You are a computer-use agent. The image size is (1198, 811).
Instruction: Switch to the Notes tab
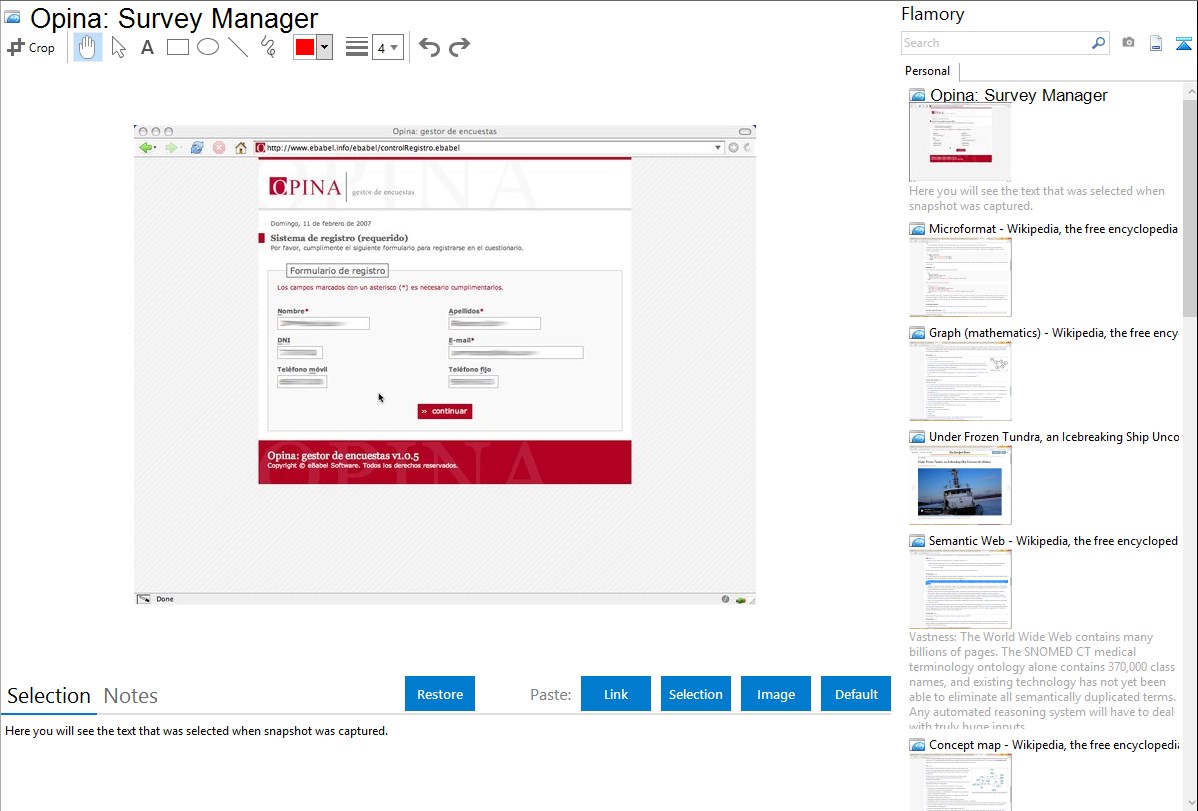coord(131,696)
